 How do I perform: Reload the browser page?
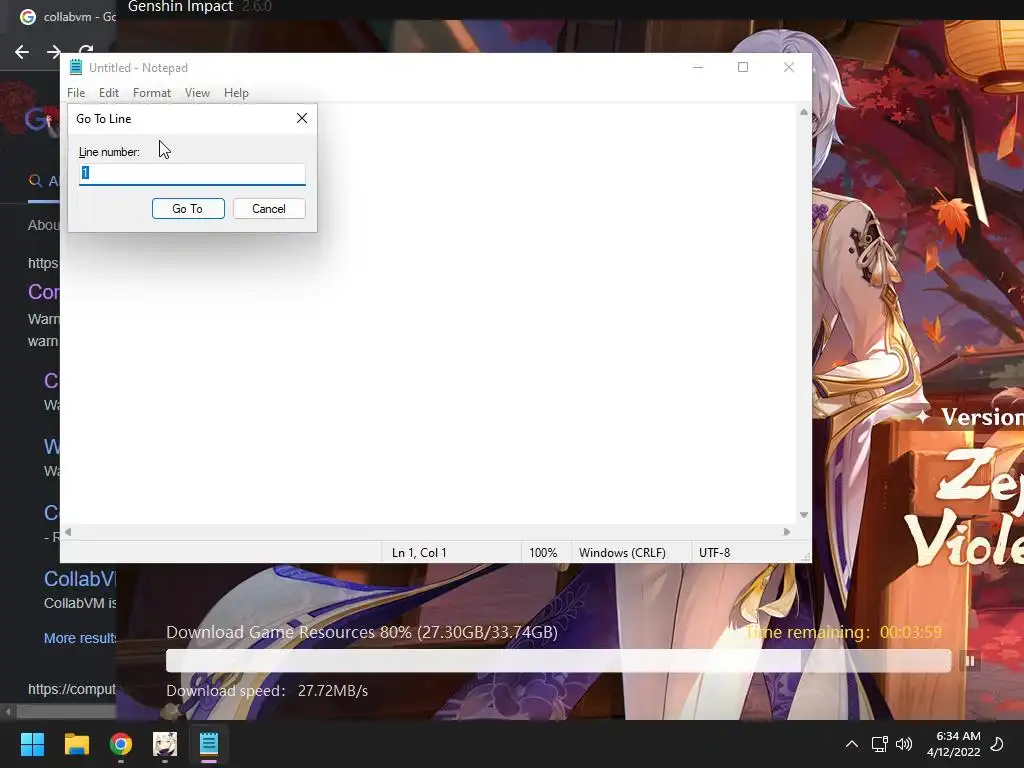(86, 50)
